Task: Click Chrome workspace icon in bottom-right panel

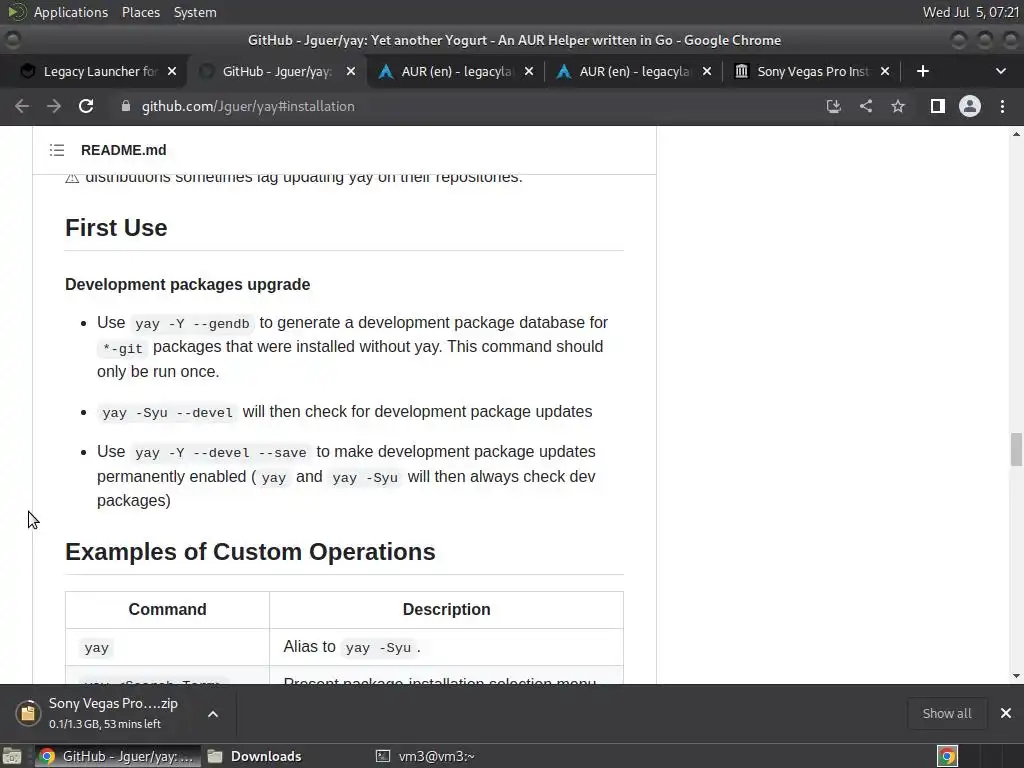Action: click(x=947, y=756)
